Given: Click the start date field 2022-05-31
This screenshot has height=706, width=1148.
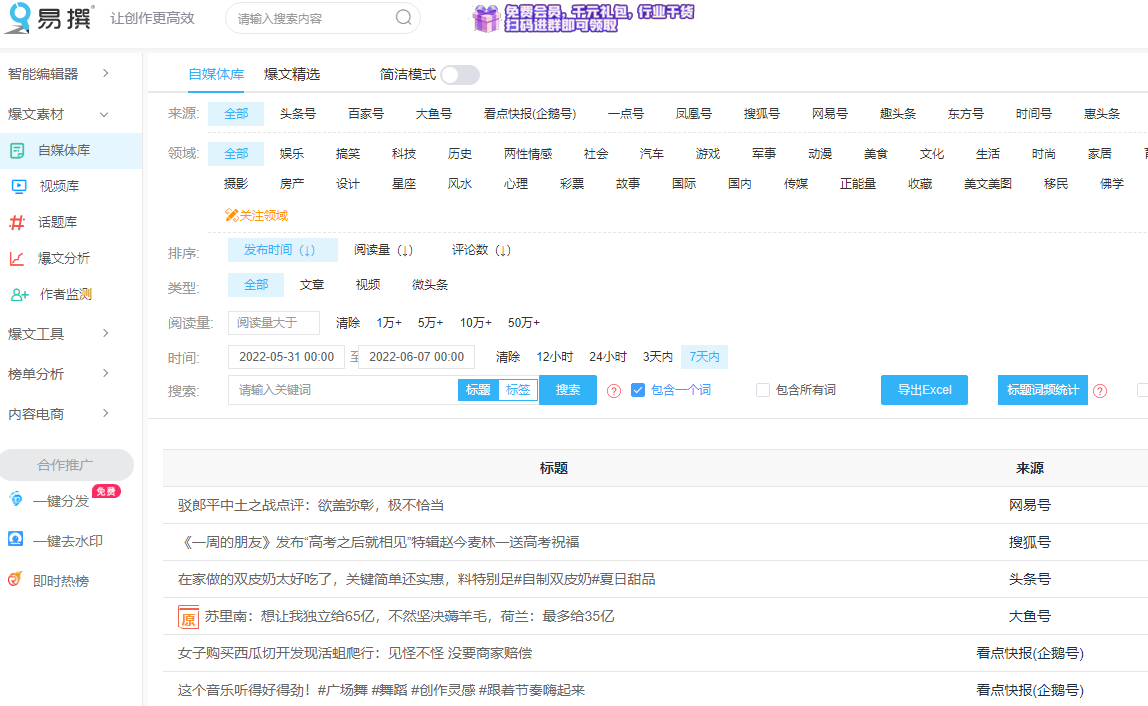Looking at the screenshot, I should click(x=286, y=357).
